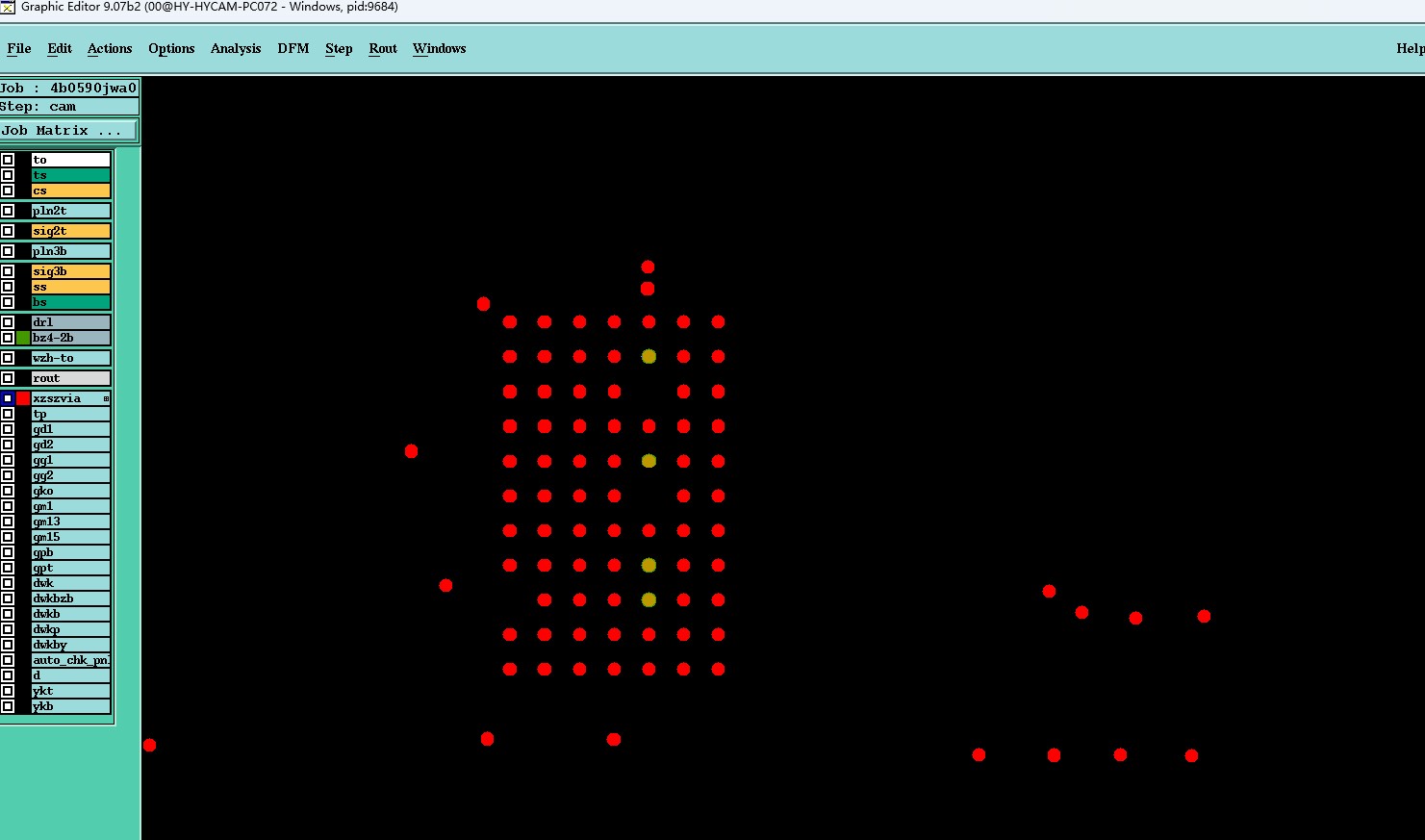Viewport: 1425px width, 840px height.
Task: Toggle the checkbox for layer ts
Action: [8, 175]
